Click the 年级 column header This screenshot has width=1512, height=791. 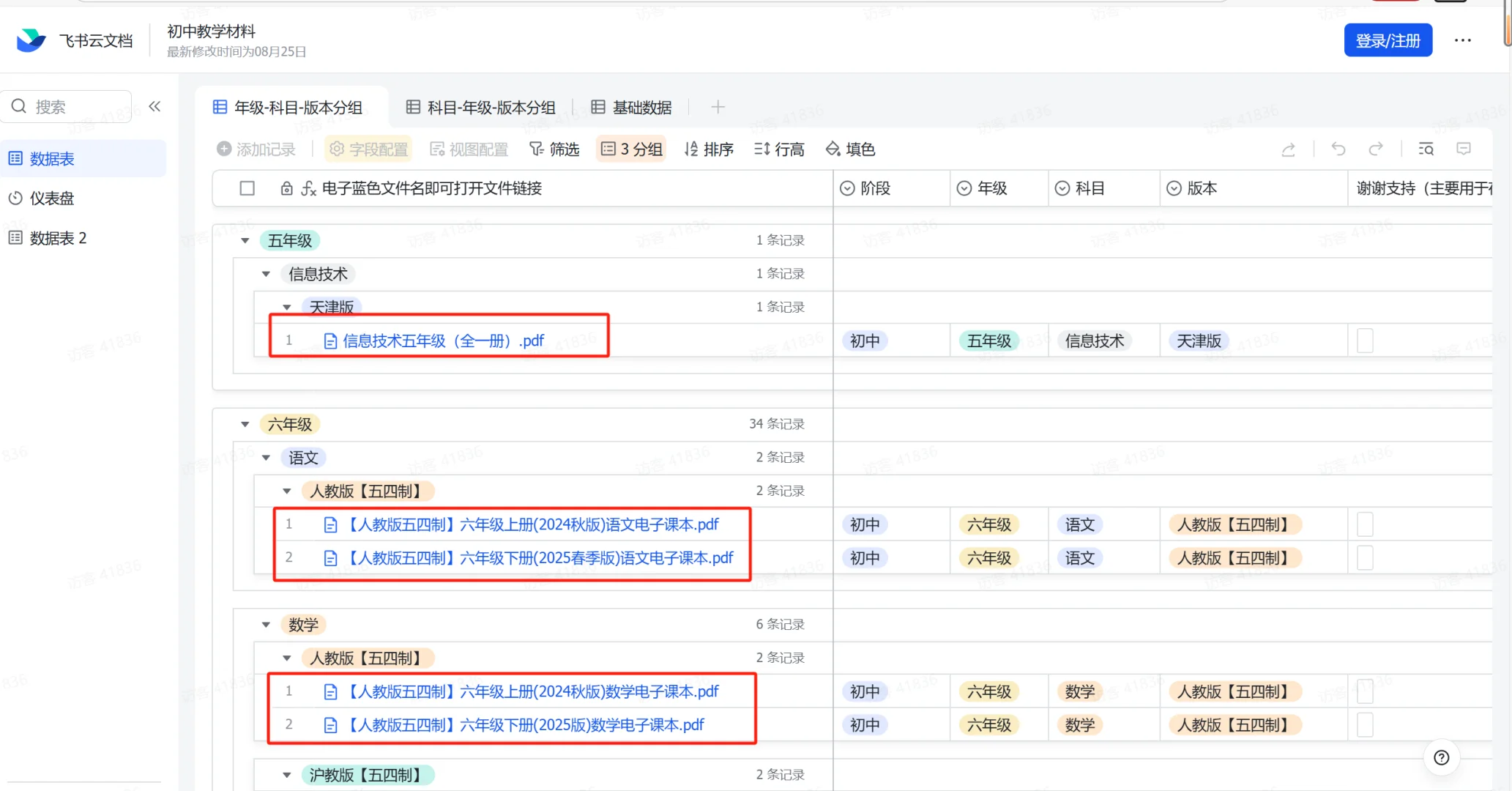[999, 188]
